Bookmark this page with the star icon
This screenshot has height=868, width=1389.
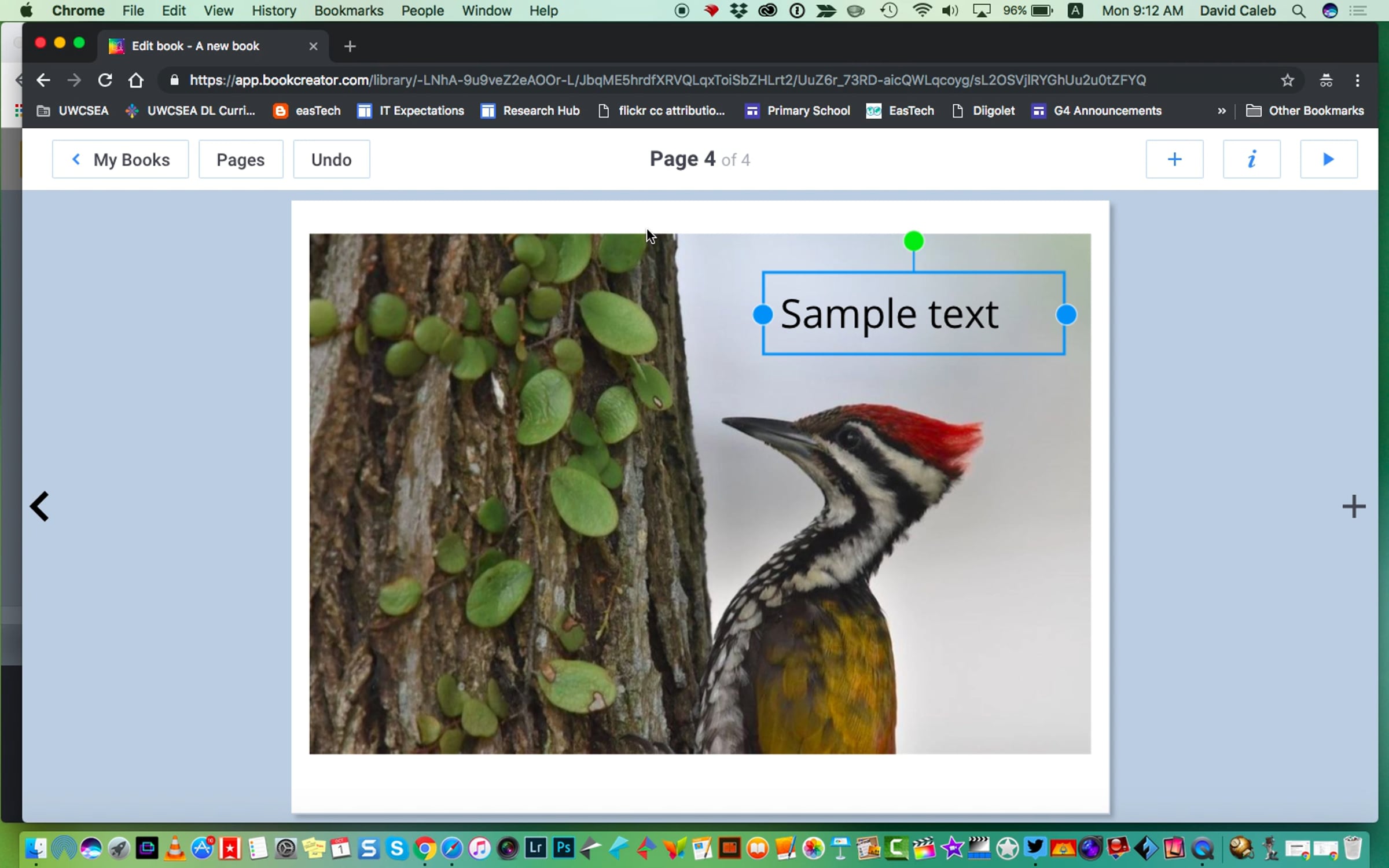pyautogui.click(x=1287, y=80)
